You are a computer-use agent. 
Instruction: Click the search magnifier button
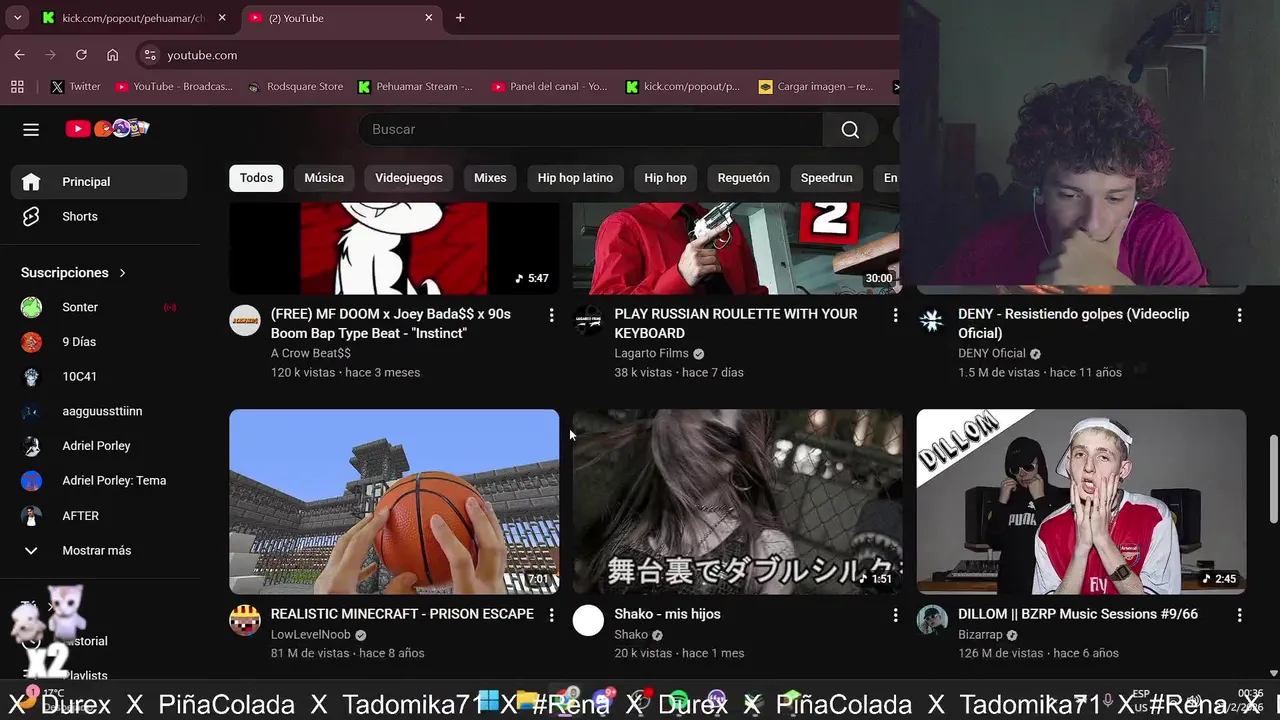pyautogui.click(x=850, y=129)
